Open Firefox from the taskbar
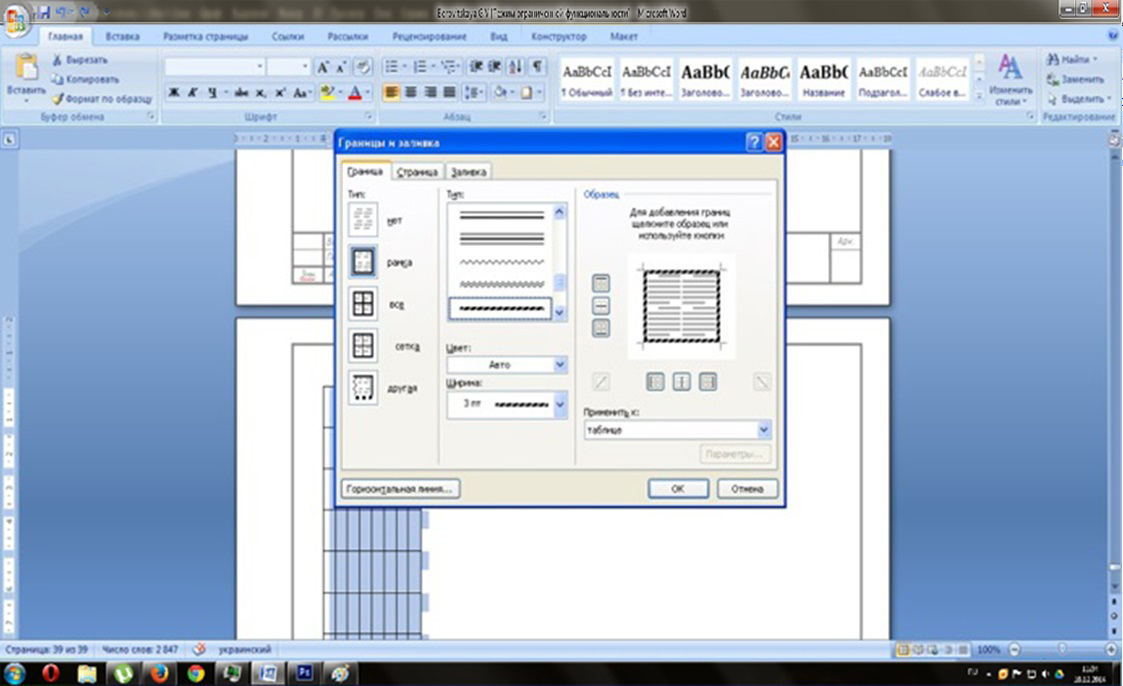The width and height of the screenshot is (1123, 686). point(158,674)
